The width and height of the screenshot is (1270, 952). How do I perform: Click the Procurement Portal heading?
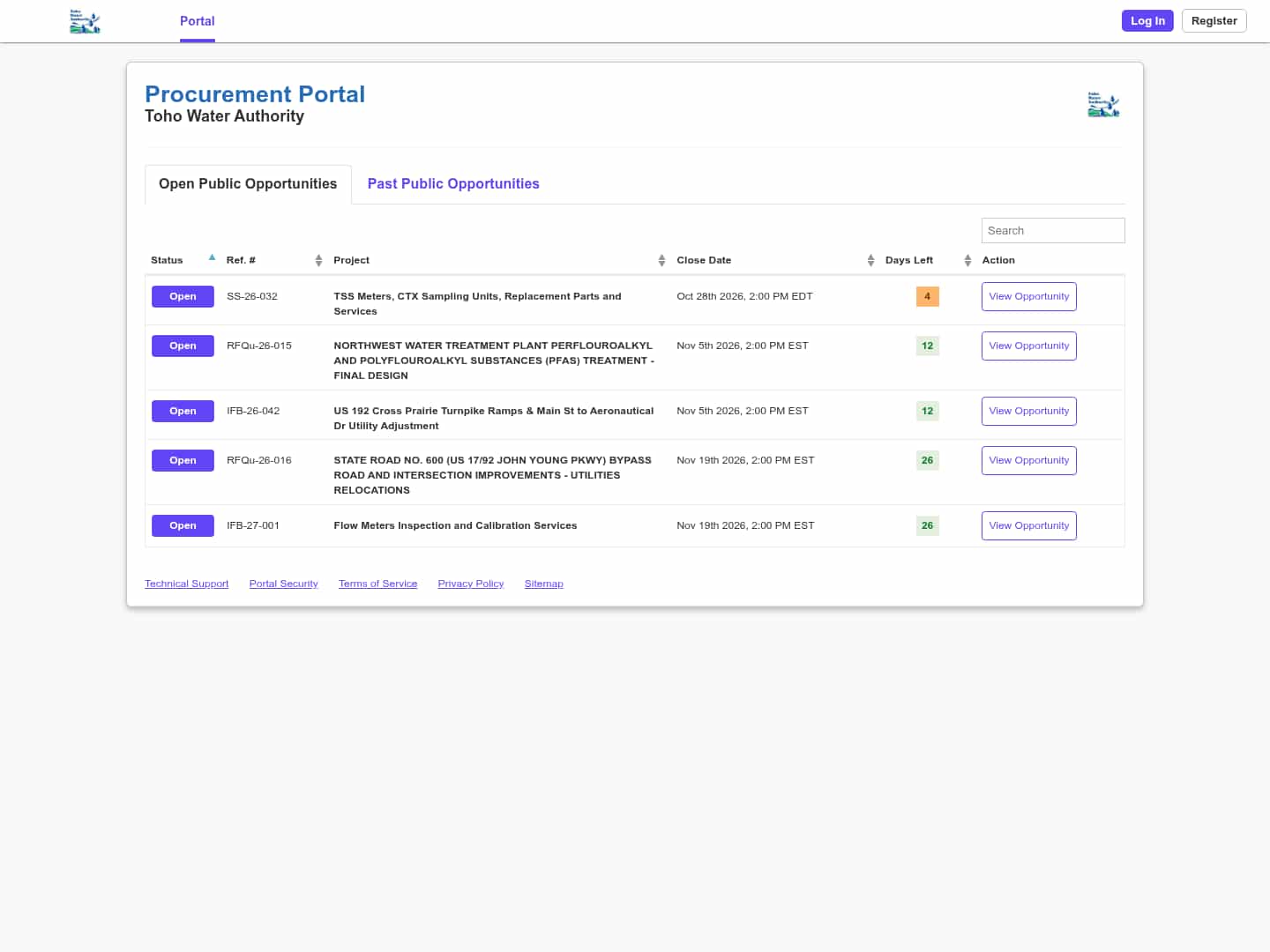[x=255, y=94]
